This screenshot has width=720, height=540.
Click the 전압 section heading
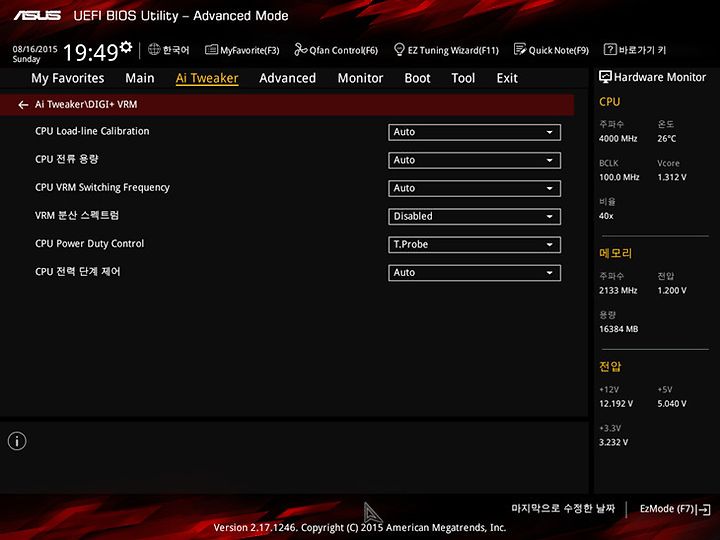click(x=610, y=366)
